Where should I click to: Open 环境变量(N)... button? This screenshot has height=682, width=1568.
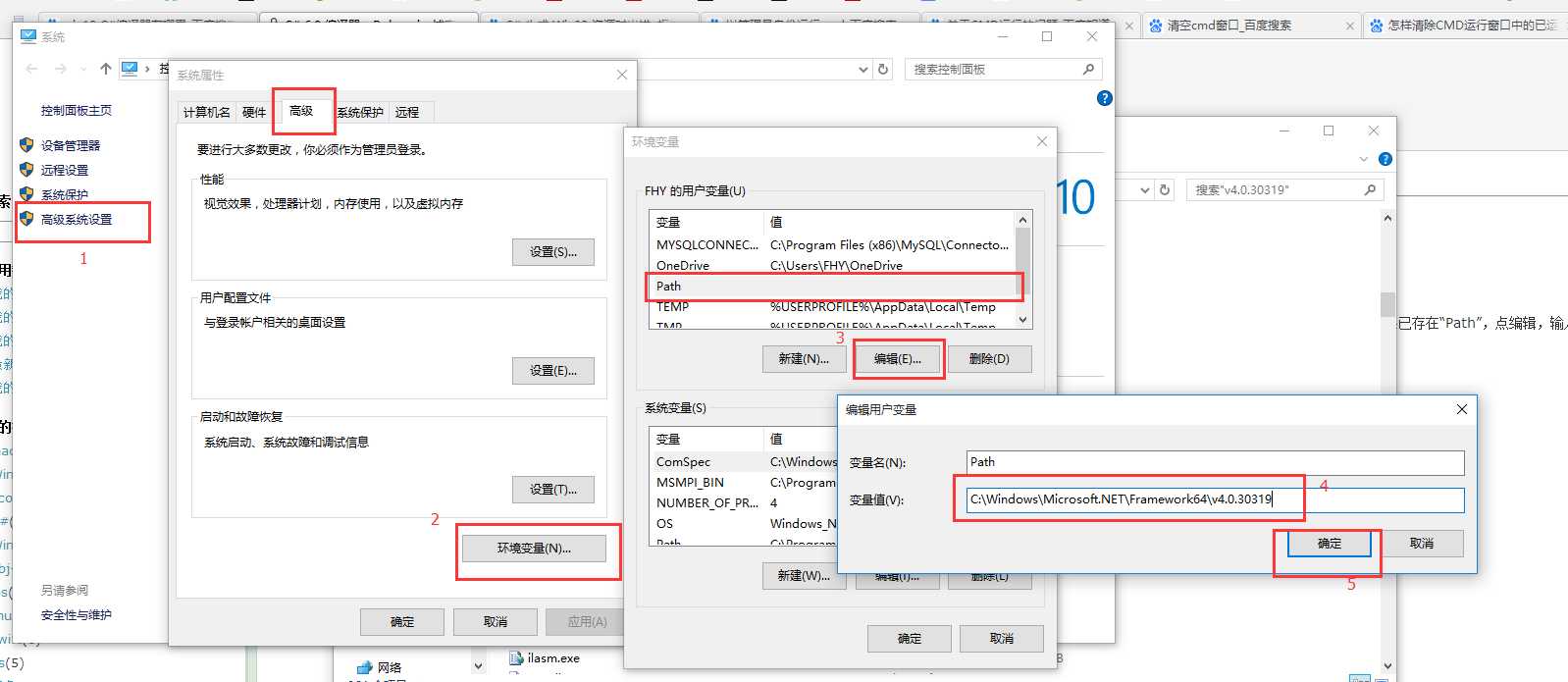[534, 549]
